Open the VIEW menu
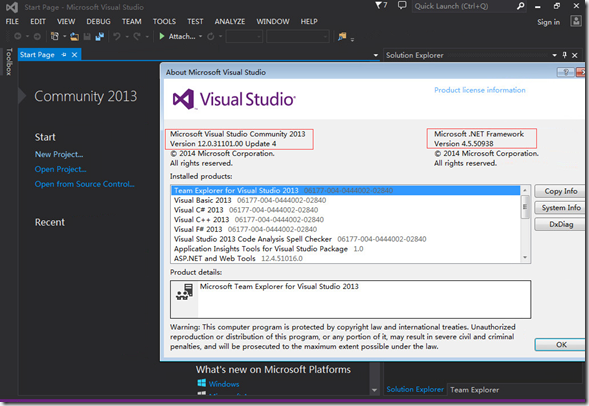The image size is (589, 406). (x=66, y=21)
